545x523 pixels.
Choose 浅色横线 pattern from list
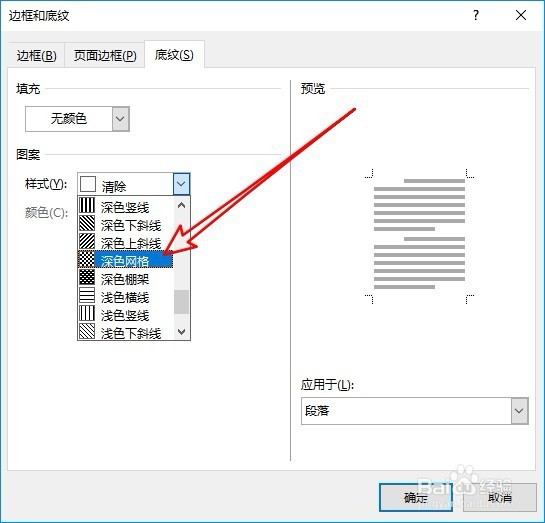[x=125, y=296]
